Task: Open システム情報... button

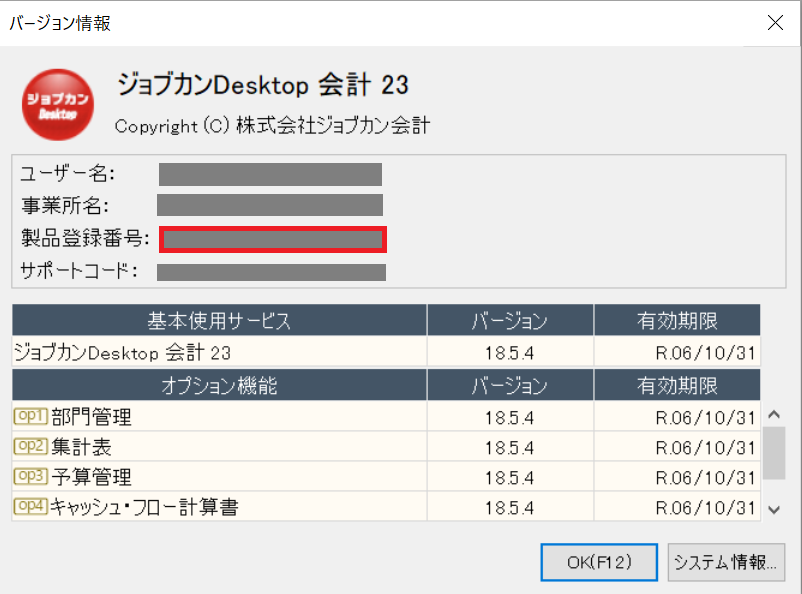Action: click(726, 562)
